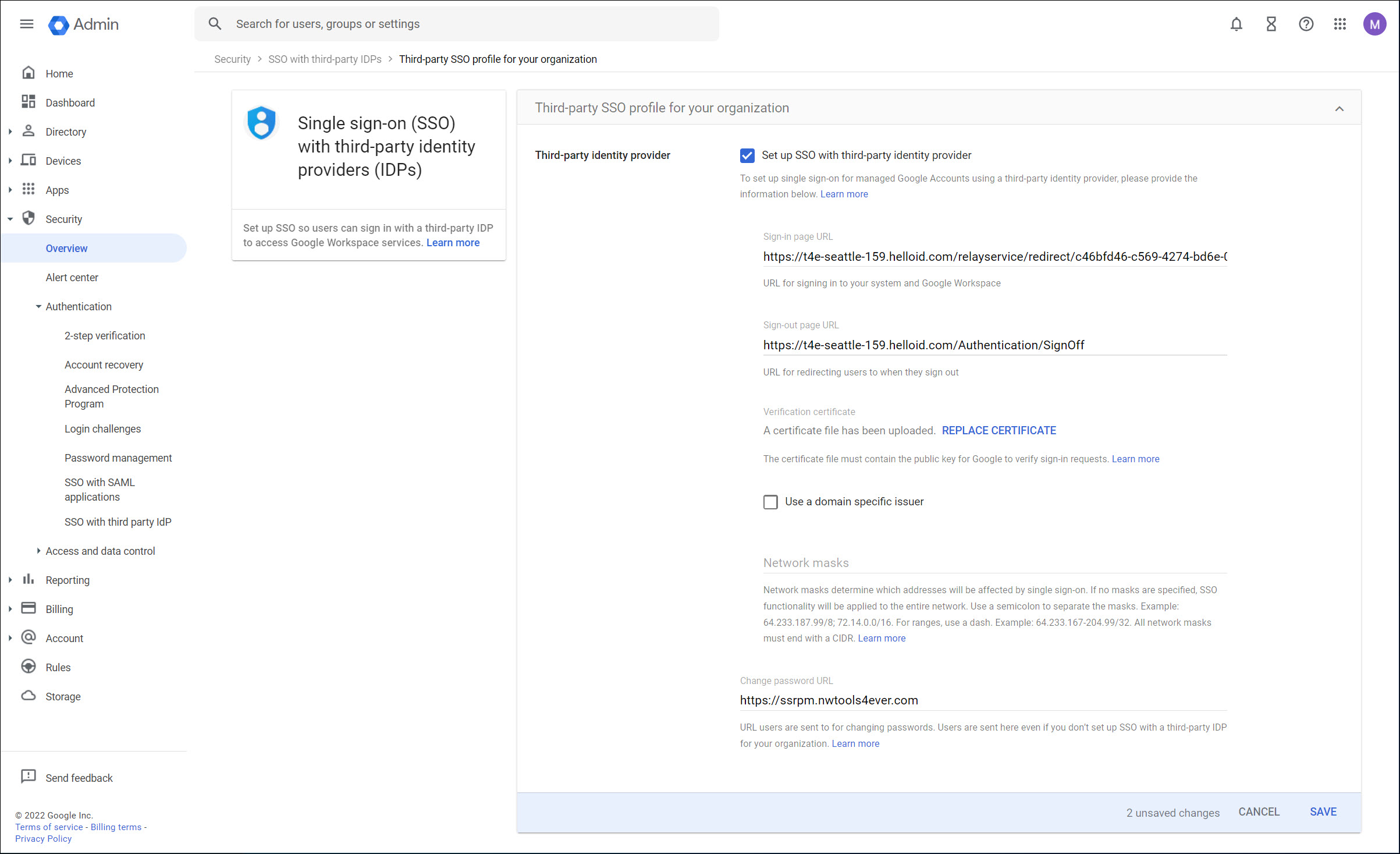Open Alert center
1400x854 pixels.
tap(72, 277)
